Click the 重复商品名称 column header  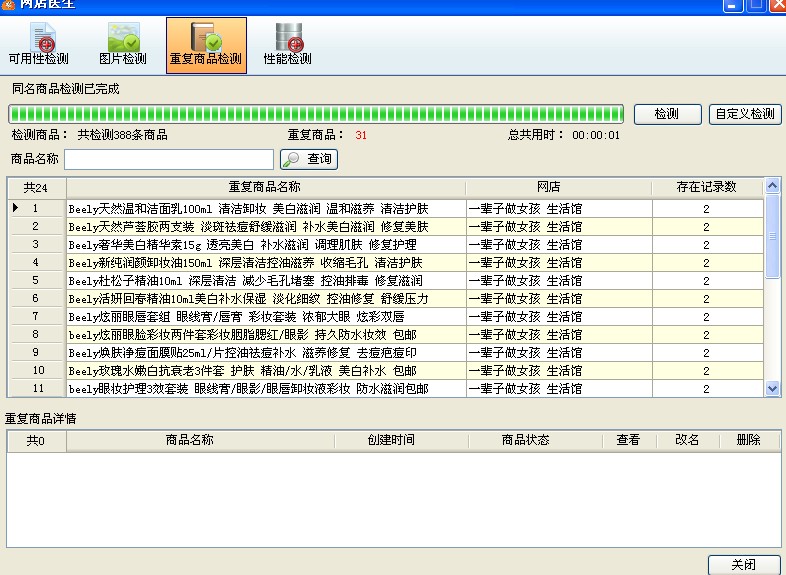pos(266,187)
